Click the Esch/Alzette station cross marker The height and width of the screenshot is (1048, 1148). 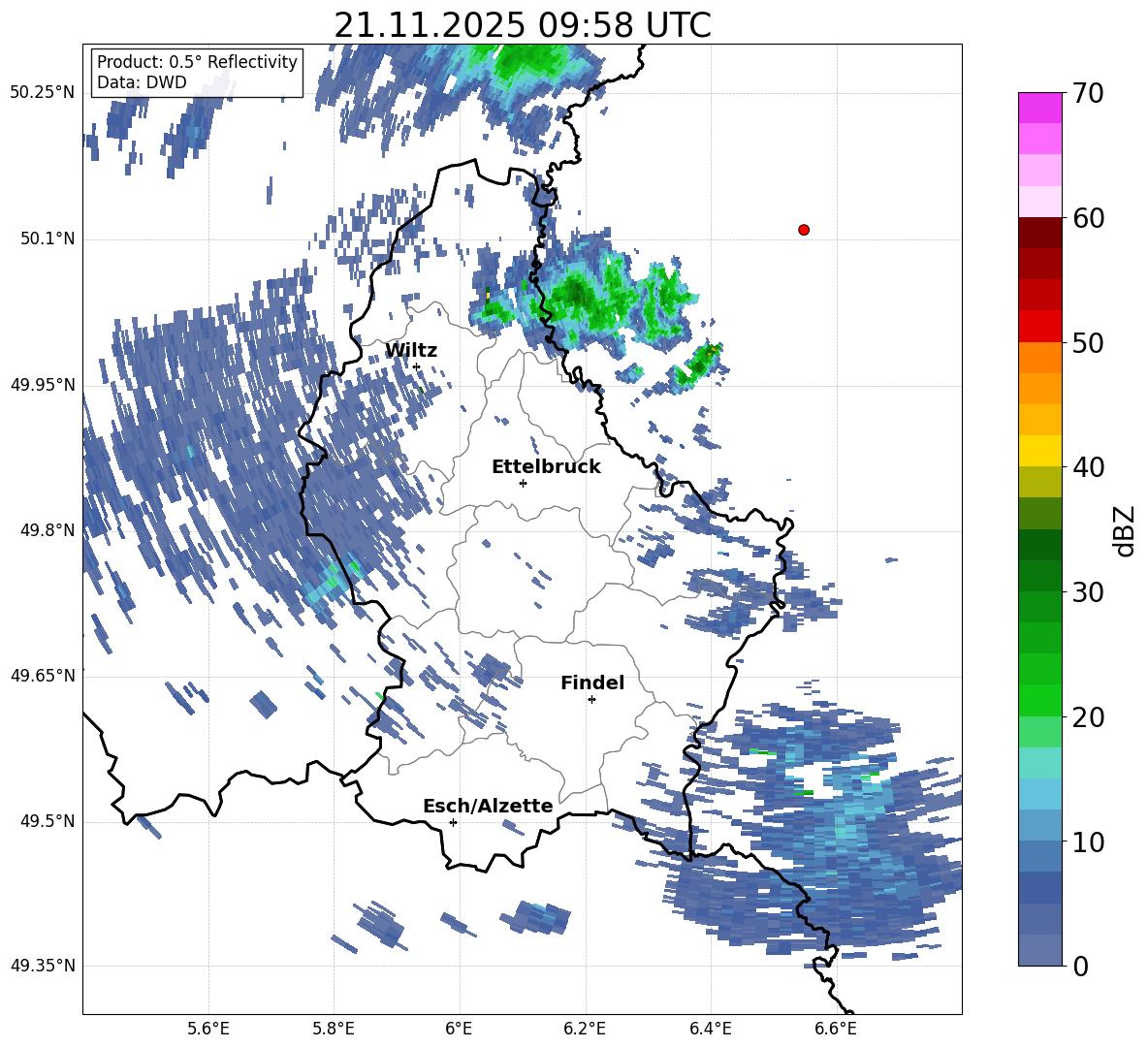[453, 822]
